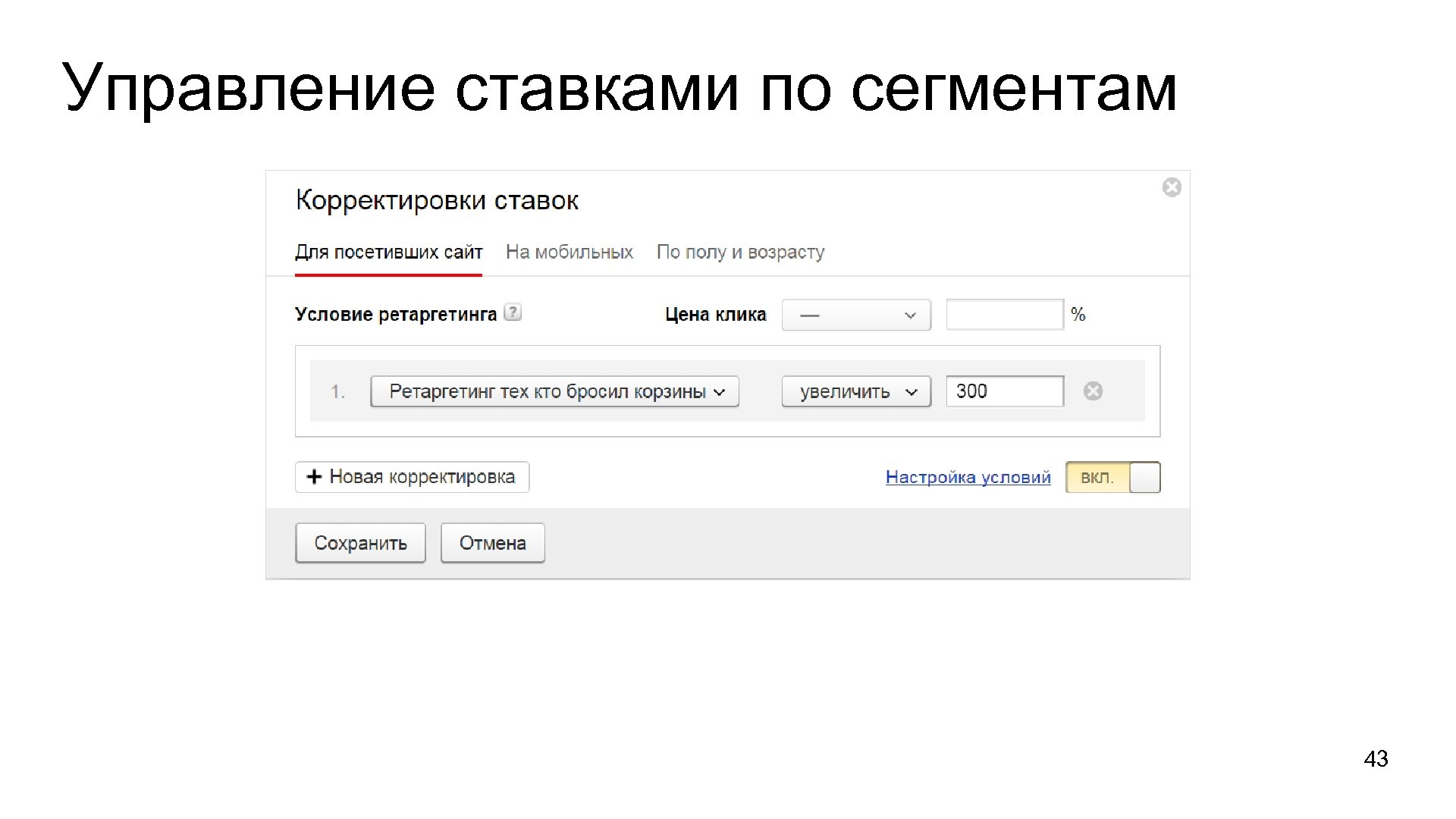Click the Новая корректировка button

[412, 477]
